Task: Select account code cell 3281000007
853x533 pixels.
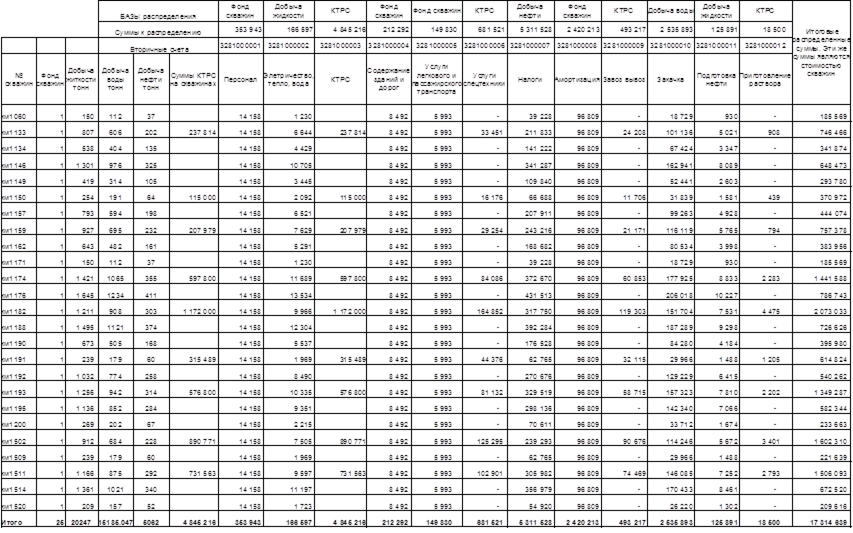Action: coord(530,46)
